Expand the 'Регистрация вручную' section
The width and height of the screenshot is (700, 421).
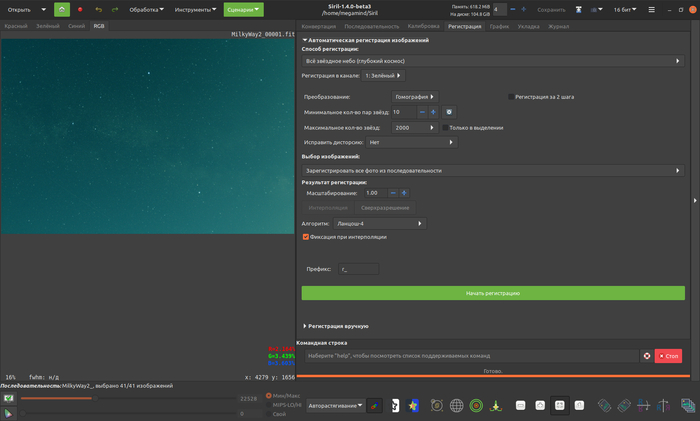pos(338,326)
